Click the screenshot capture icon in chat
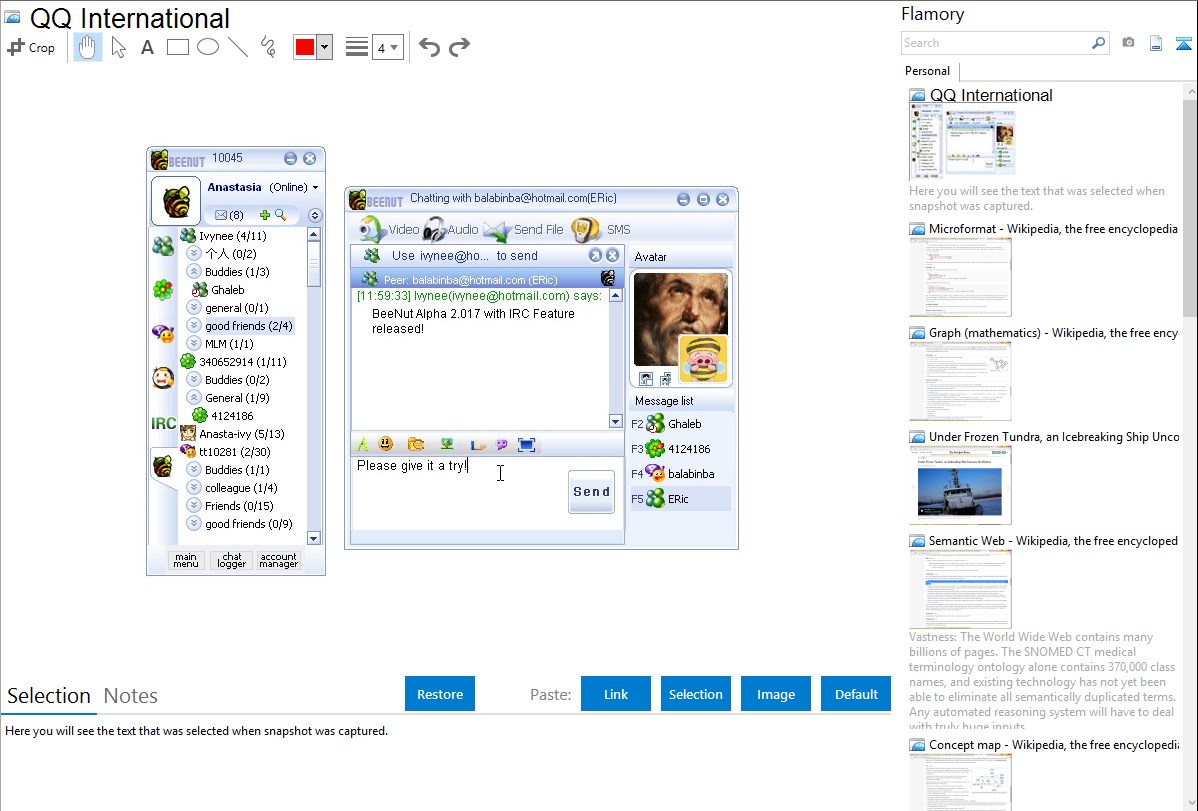 click(526, 444)
